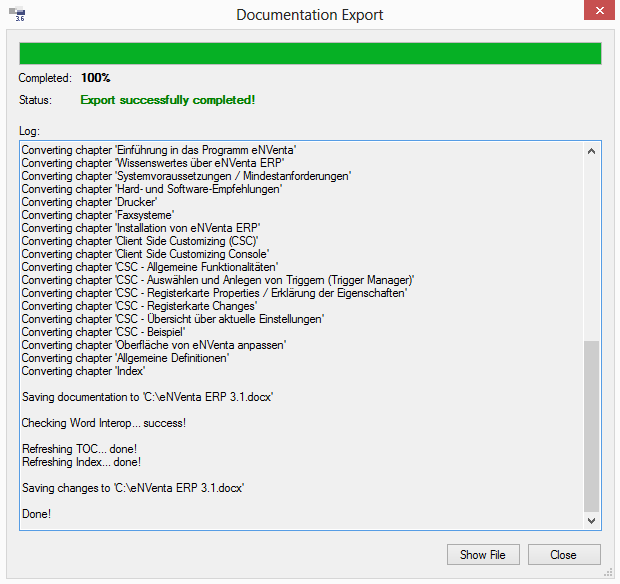Select 'Refreshing TOC... done!' log line
This screenshot has width=620, height=584.
79,450
